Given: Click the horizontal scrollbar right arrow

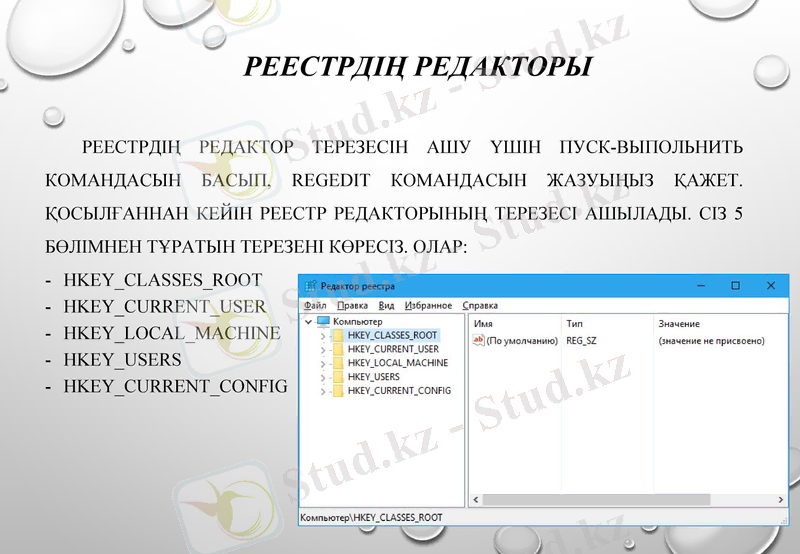Looking at the screenshot, I should click(781, 500).
